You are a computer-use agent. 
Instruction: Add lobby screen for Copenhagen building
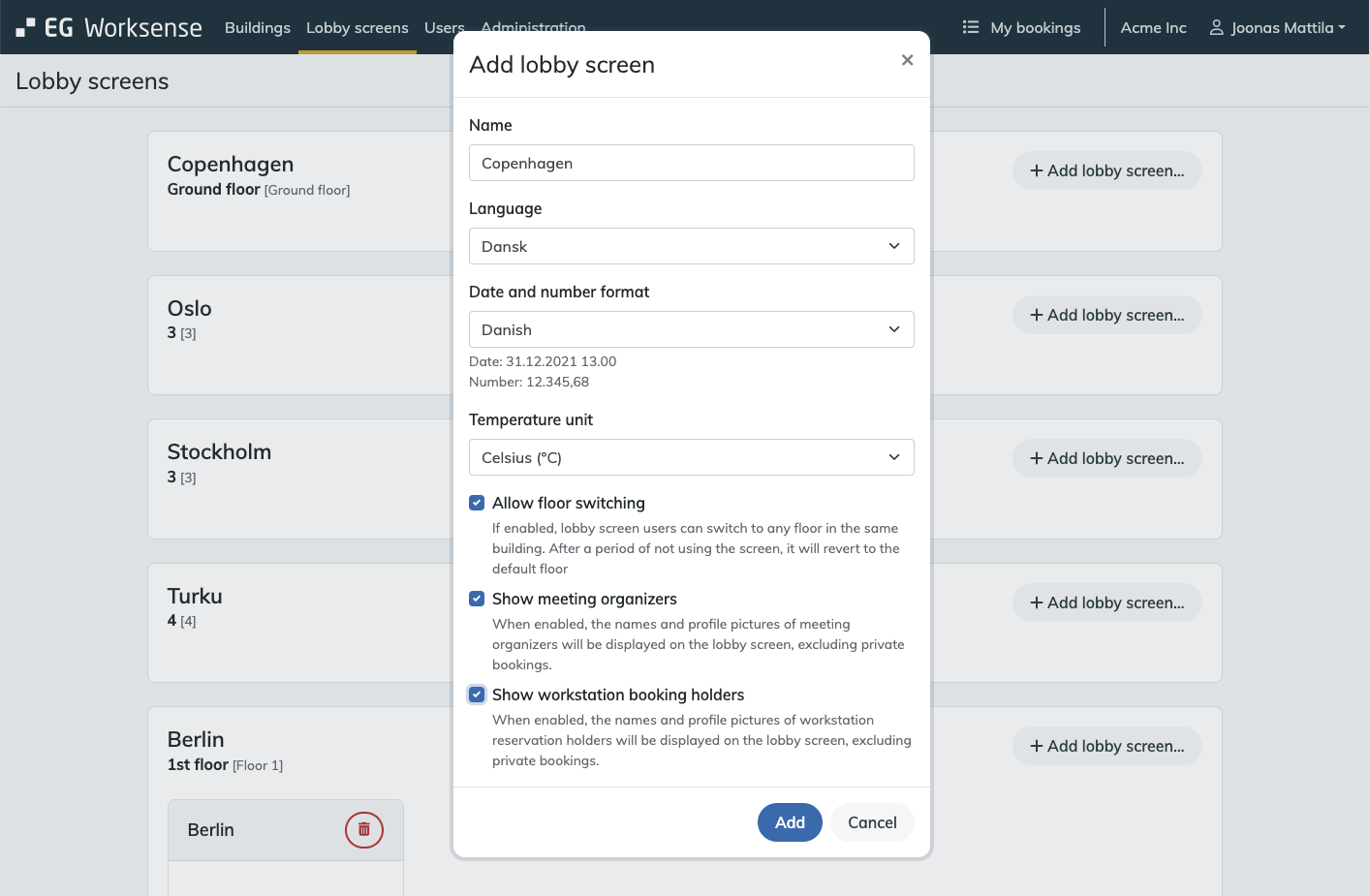[x=1106, y=170]
